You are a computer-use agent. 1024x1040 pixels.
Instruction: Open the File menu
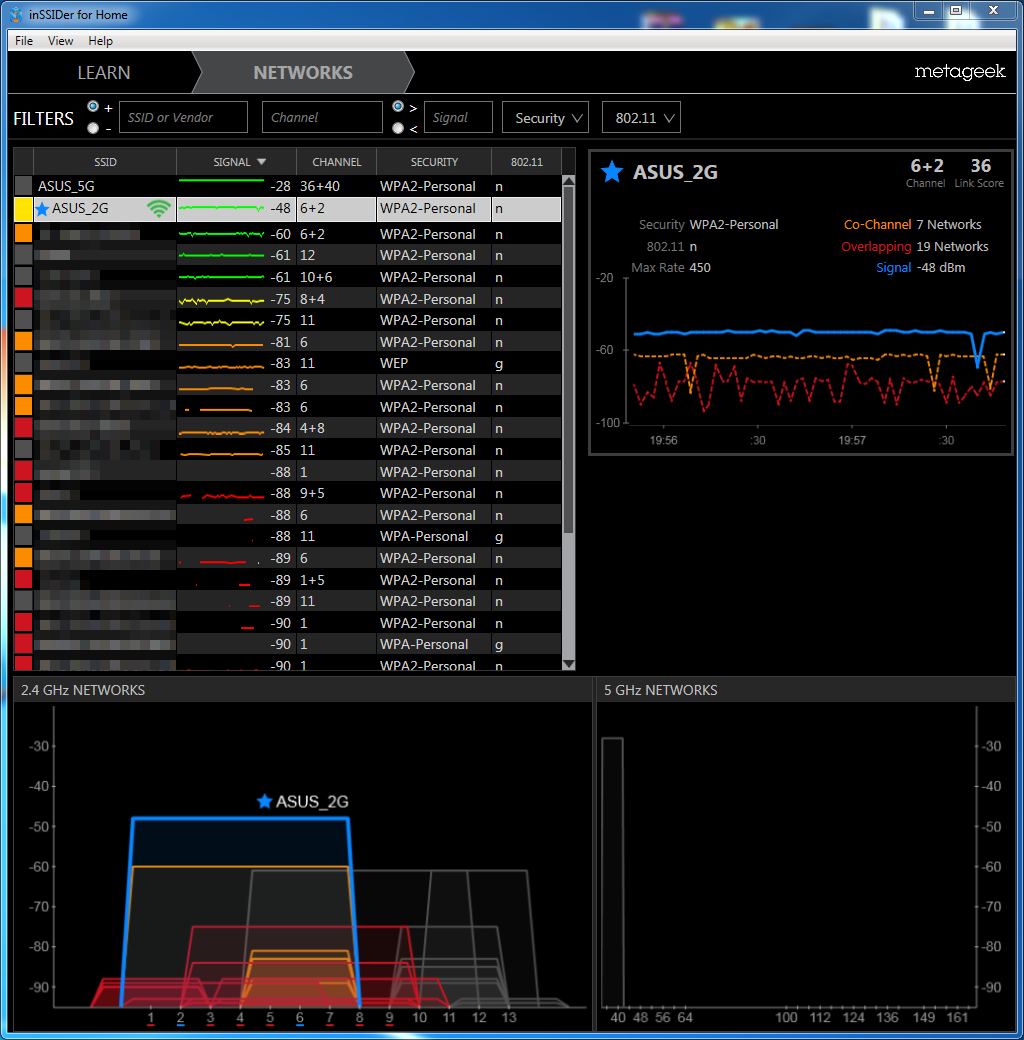24,40
